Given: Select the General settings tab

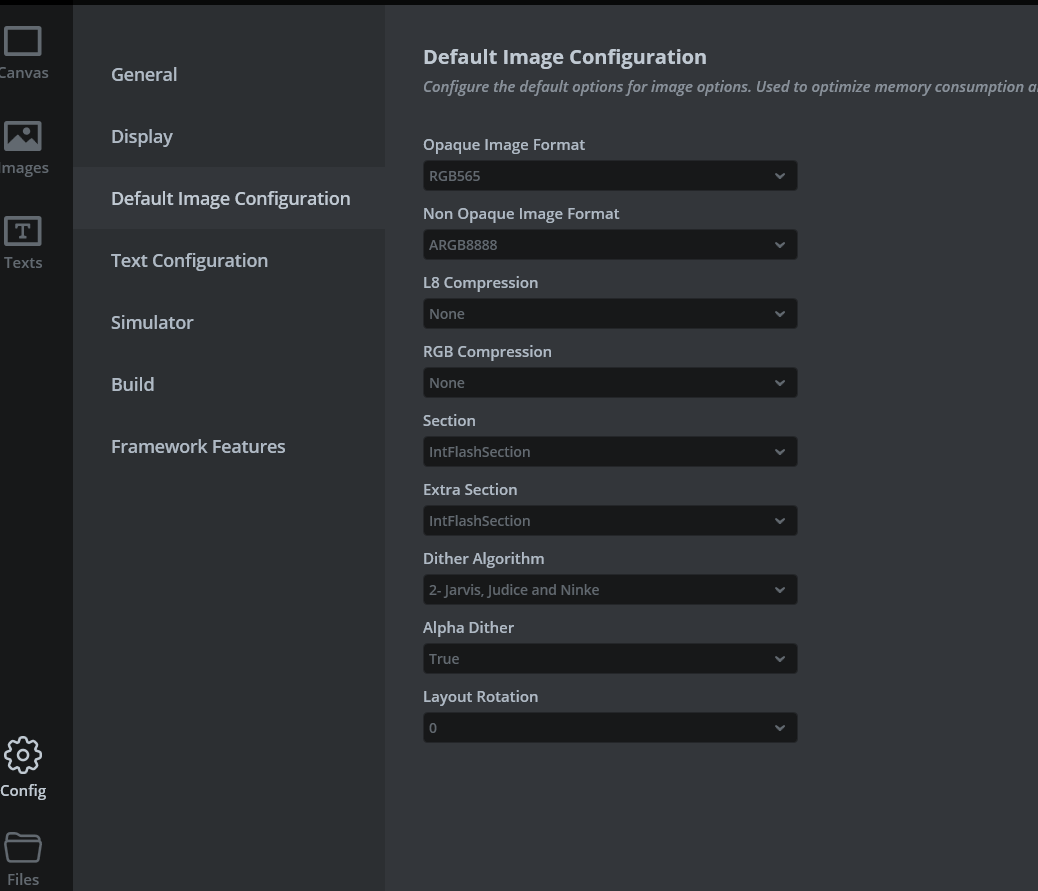Looking at the screenshot, I should [144, 74].
